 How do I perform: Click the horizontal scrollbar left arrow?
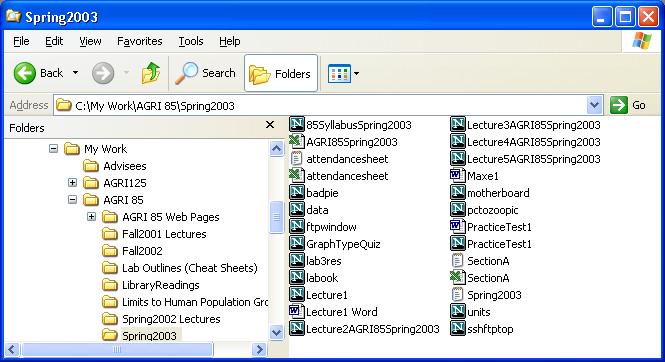point(11,349)
